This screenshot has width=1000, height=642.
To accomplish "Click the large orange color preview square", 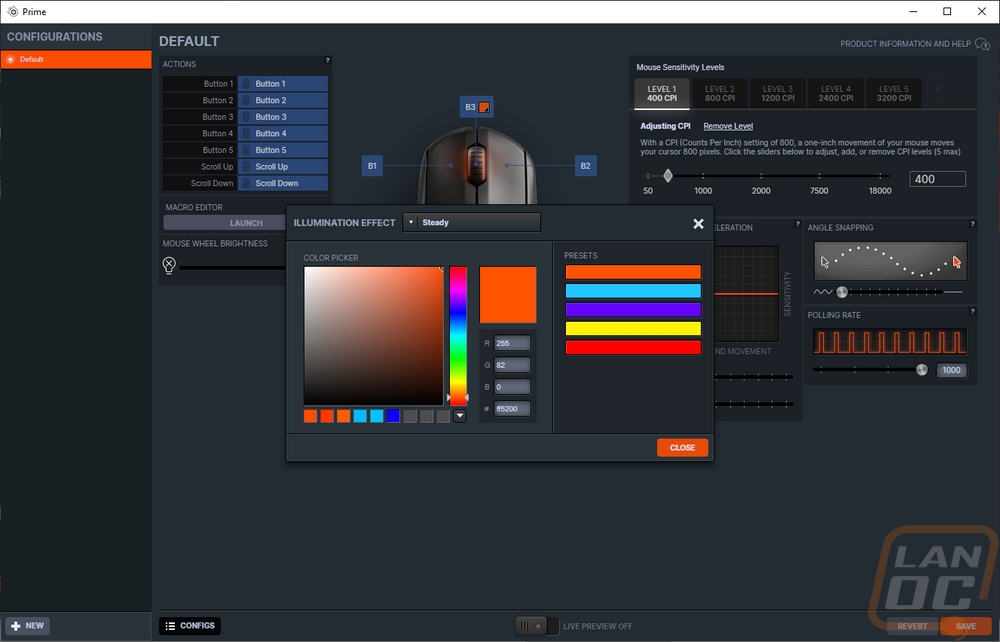I will (x=508, y=295).
